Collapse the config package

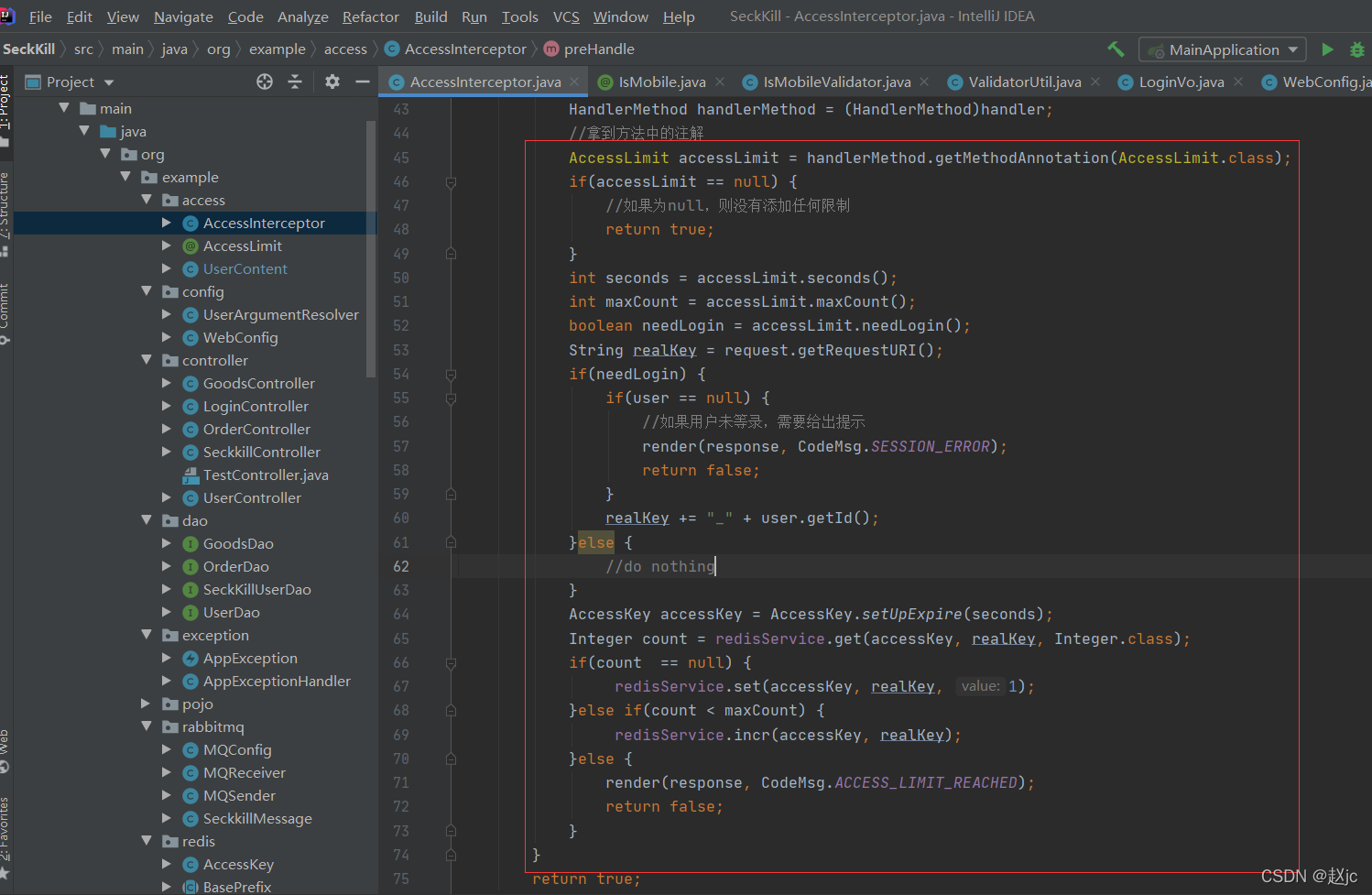tap(147, 291)
